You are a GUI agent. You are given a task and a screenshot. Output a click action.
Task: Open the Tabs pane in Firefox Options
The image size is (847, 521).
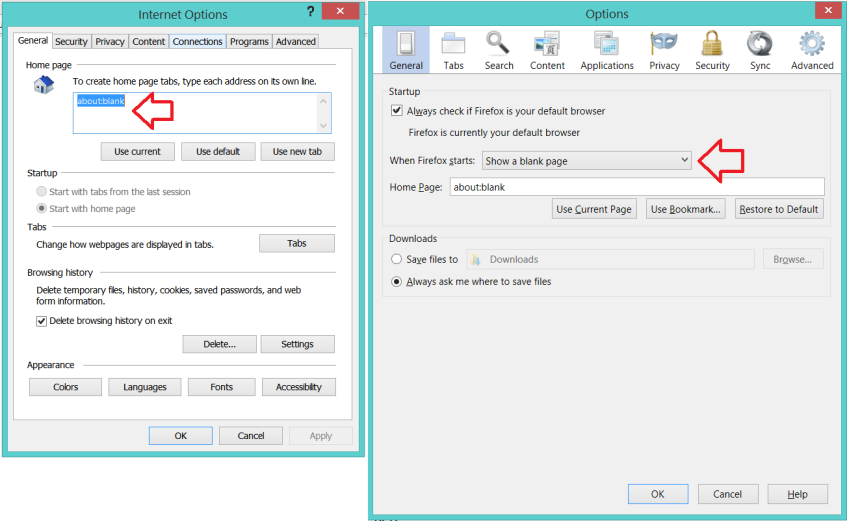tap(453, 50)
